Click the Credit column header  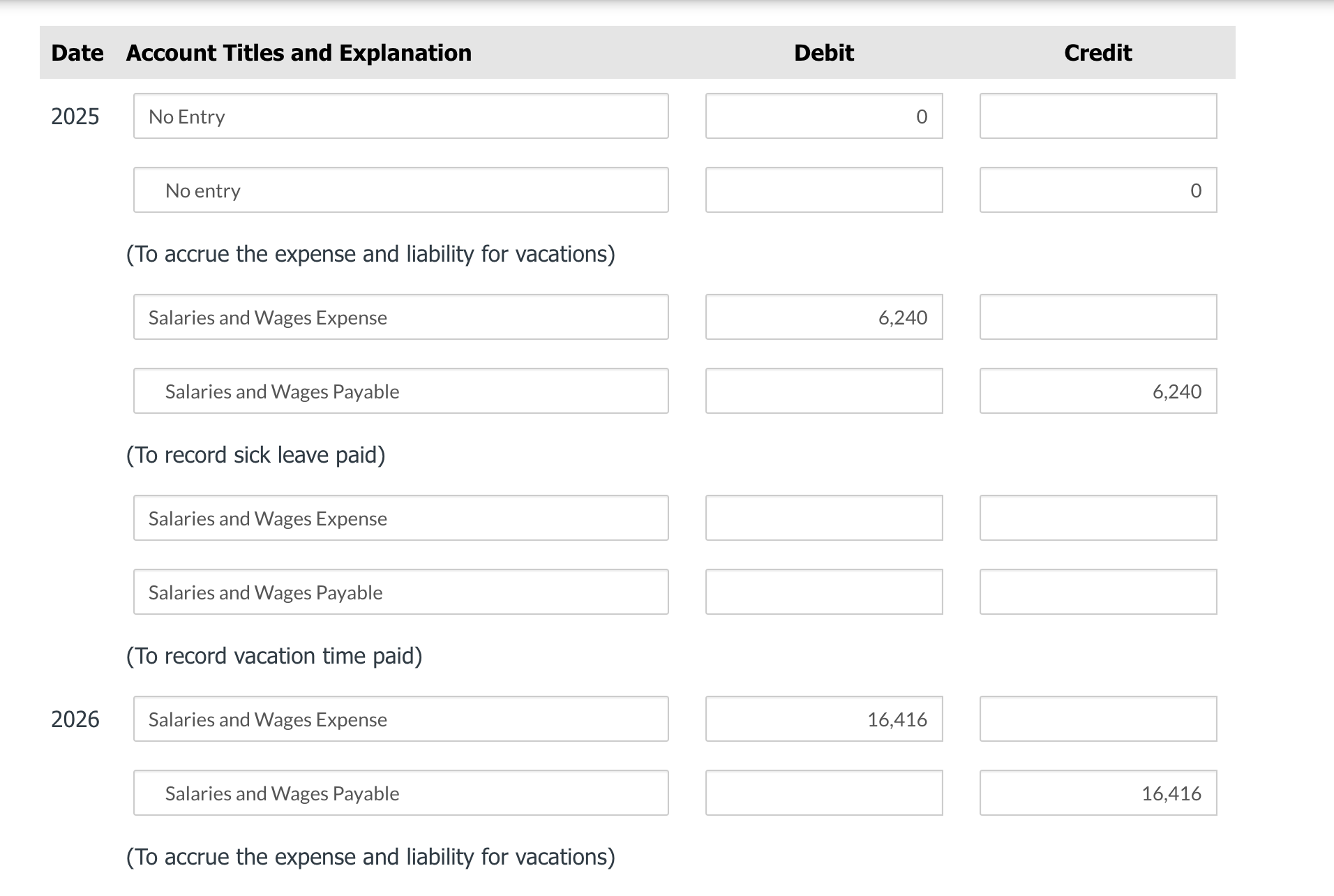pos(1097,52)
